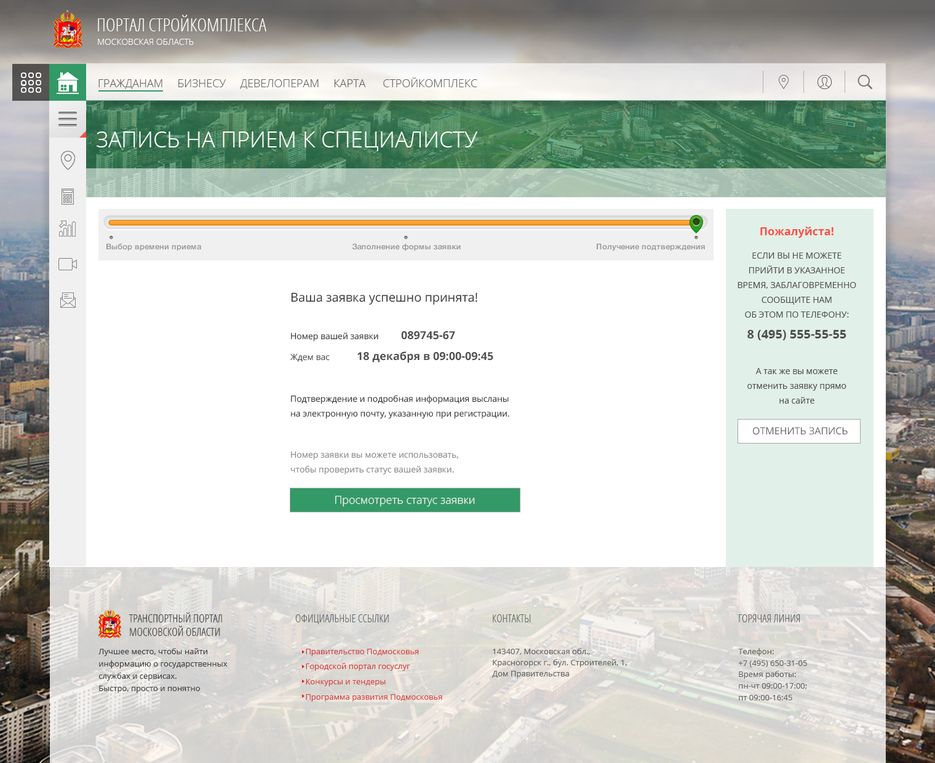
Task: Open Городской портал госуслуг link
Action: click(357, 666)
